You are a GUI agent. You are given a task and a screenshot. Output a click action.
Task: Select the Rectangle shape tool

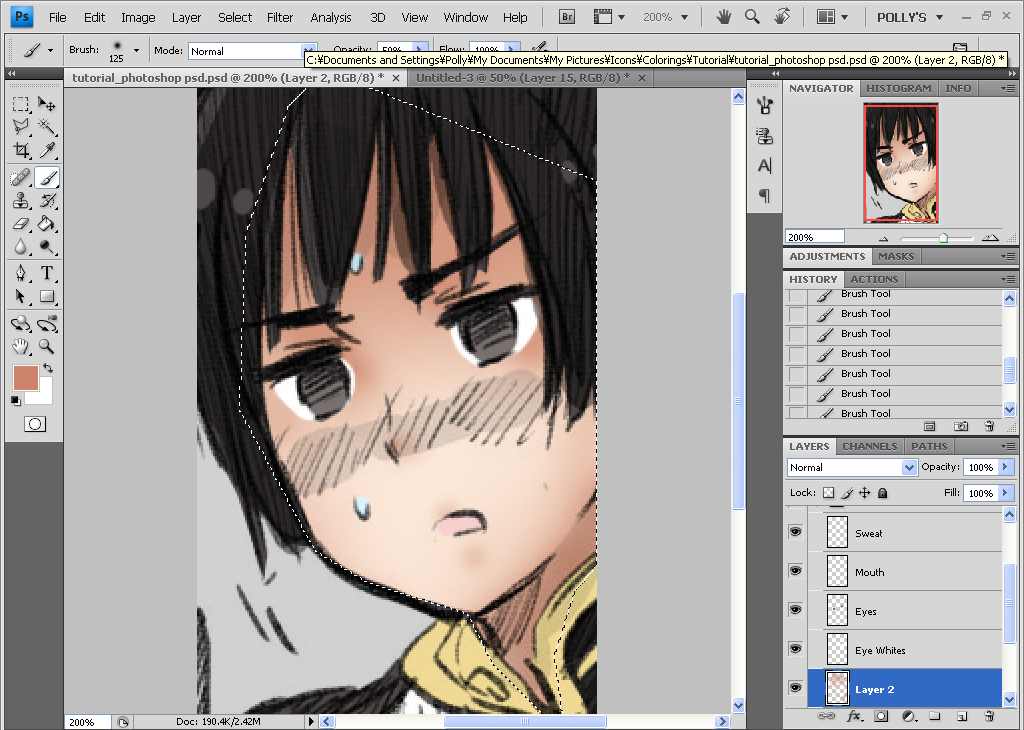(46, 296)
